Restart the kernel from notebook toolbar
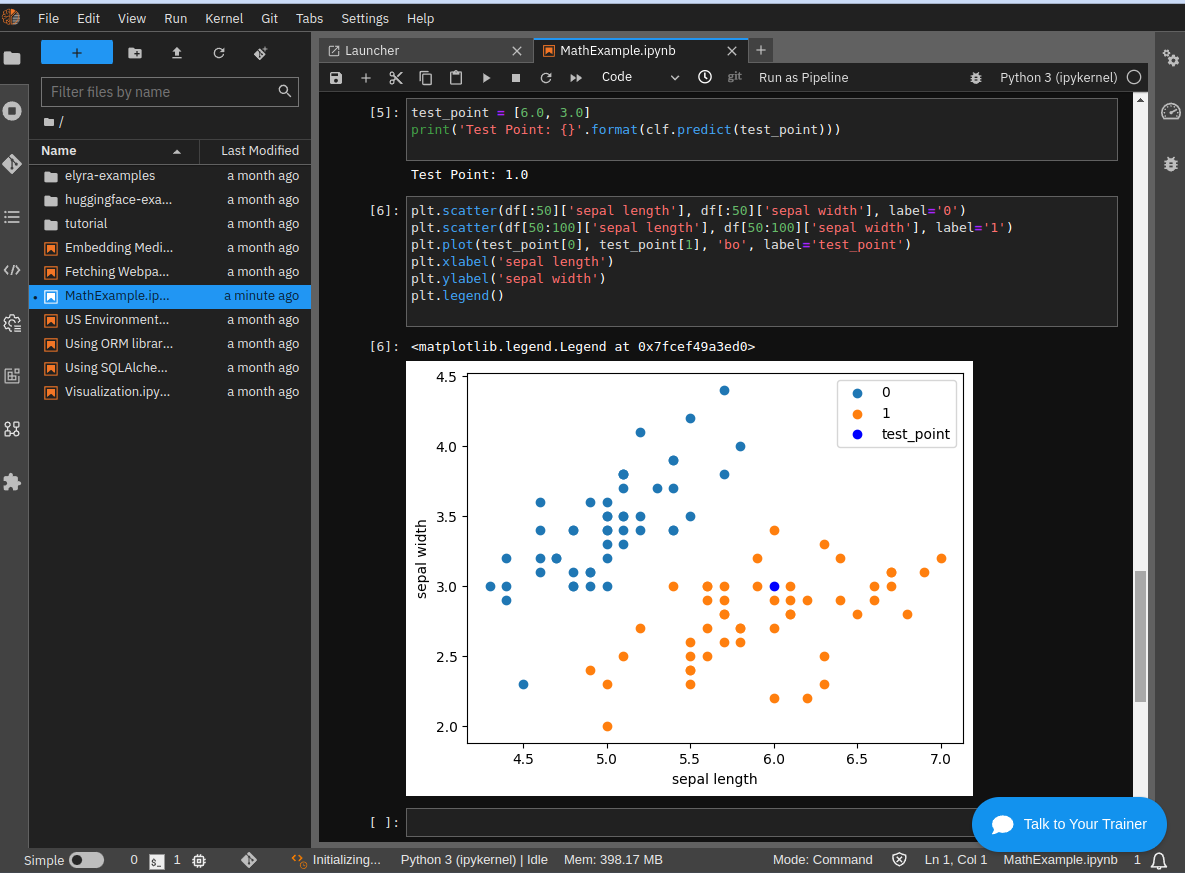Viewport: 1185px width, 873px height. [546, 78]
